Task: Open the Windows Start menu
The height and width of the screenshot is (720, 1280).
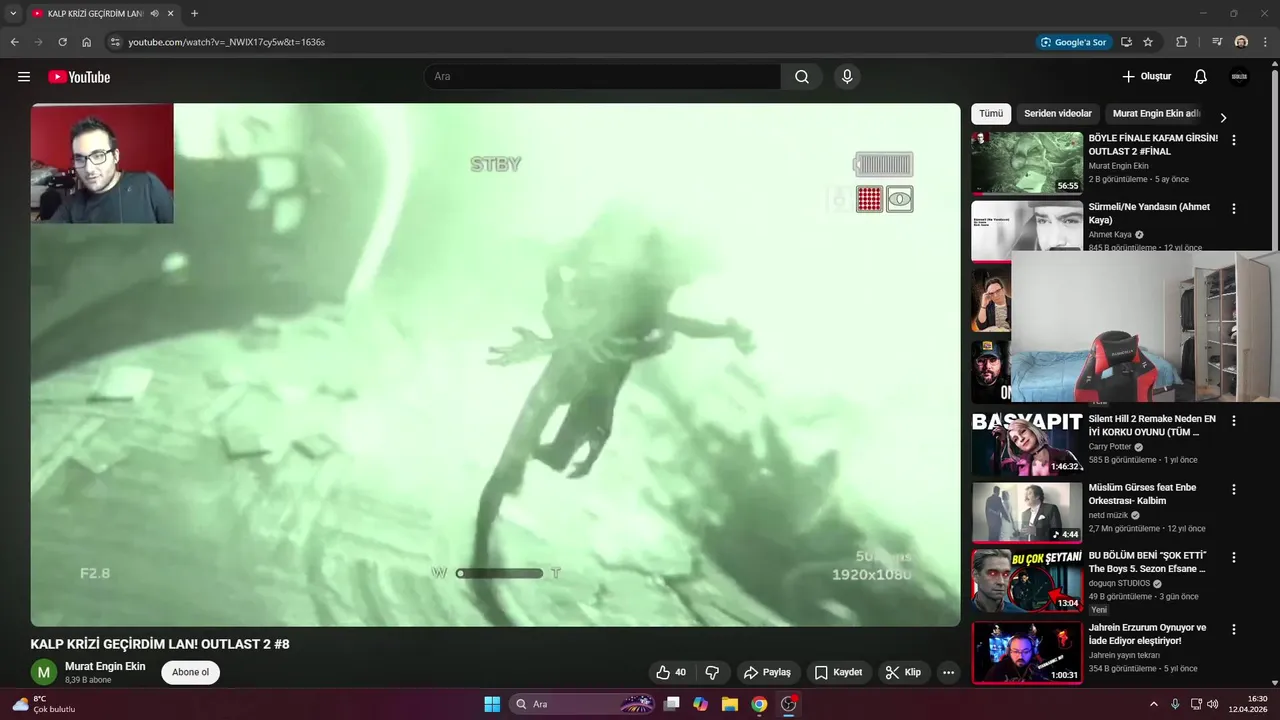Action: click(x=492, y=704)
